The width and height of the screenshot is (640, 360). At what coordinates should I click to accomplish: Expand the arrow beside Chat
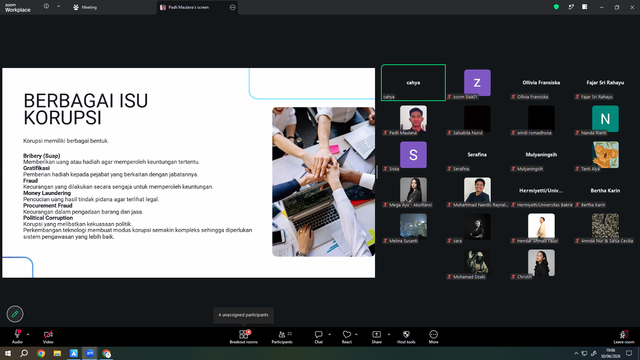tap(329, 334)
